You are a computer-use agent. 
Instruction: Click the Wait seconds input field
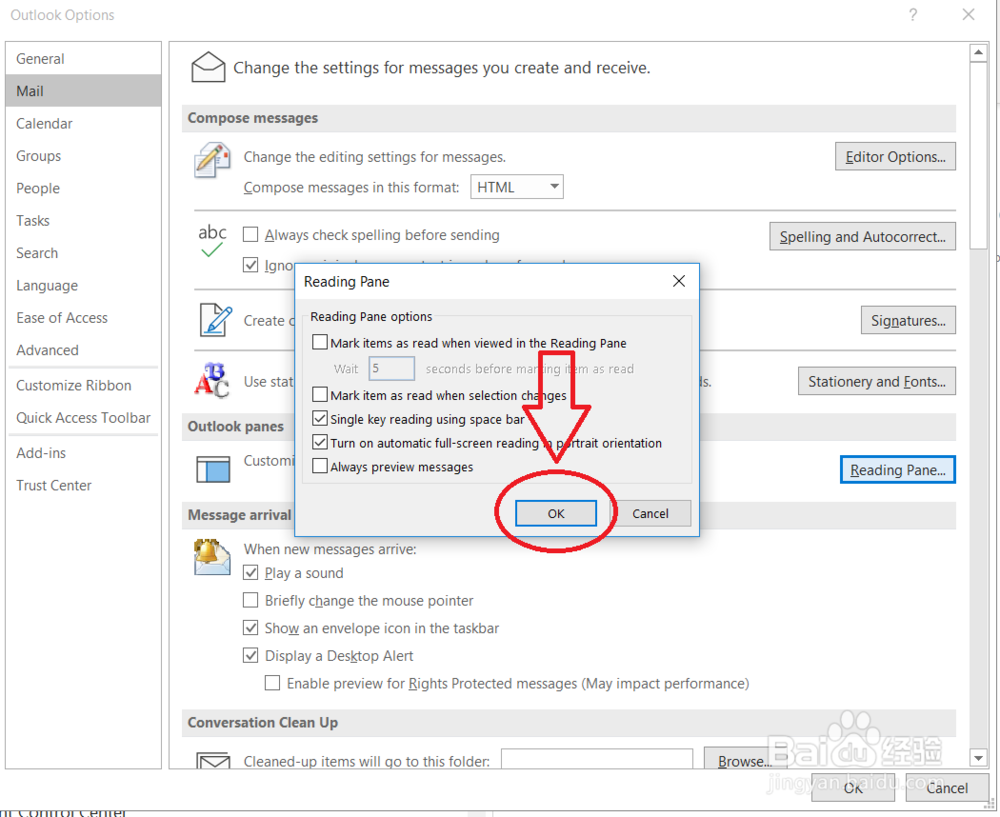click(392, 369)
